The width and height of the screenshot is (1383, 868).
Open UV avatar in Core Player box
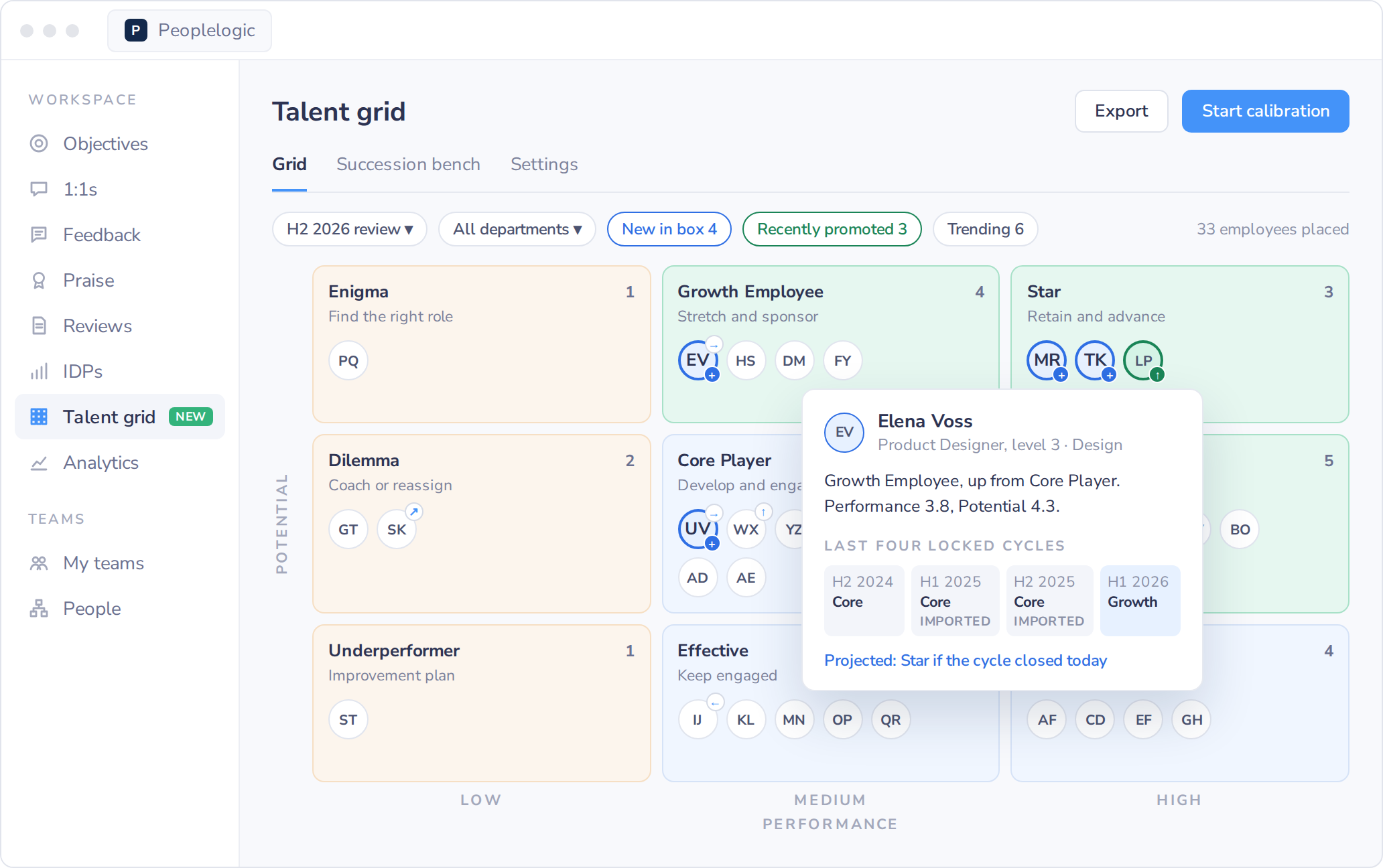coord(698,529)
